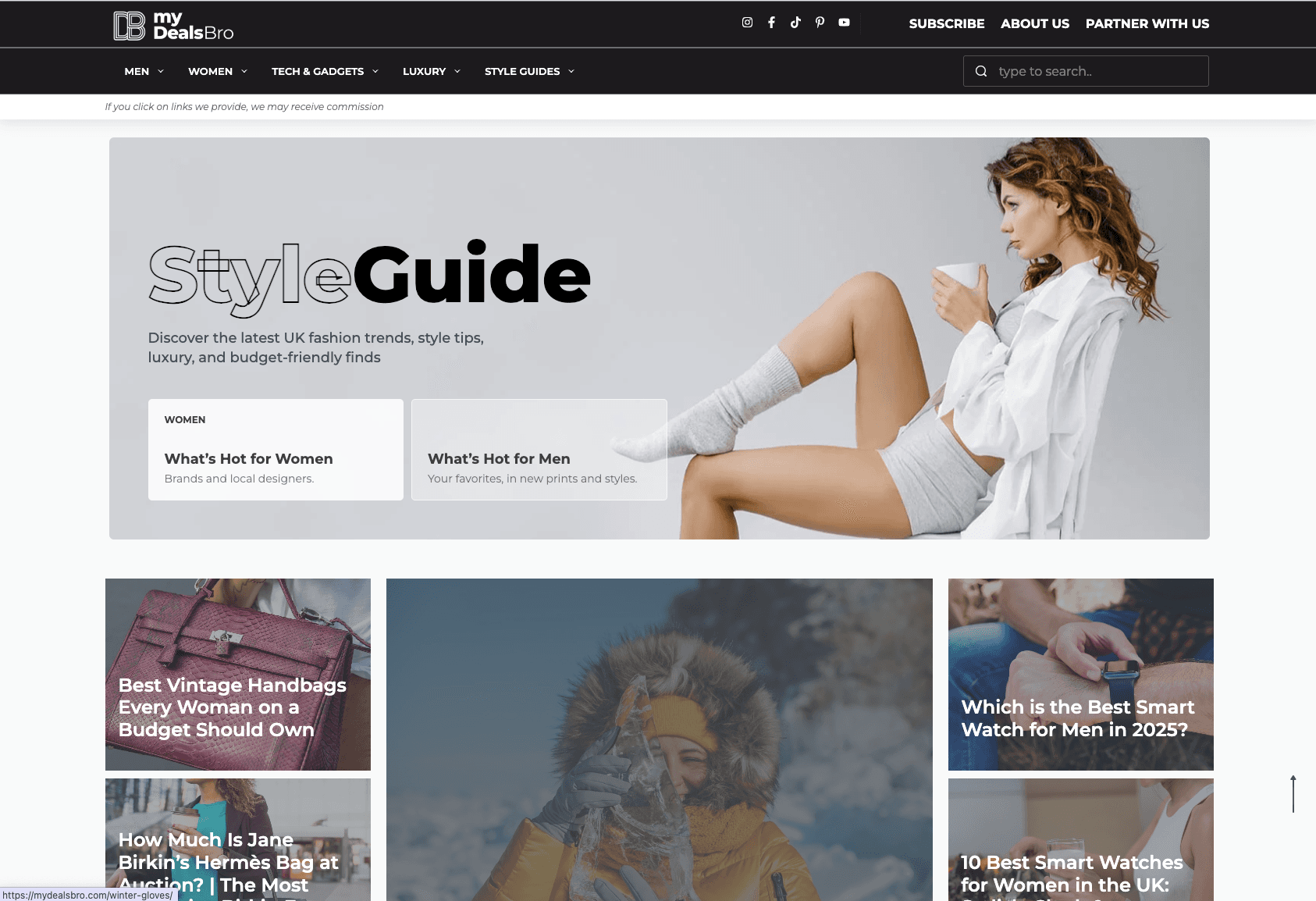This screenshot has width=1316, height=901.
Task: Expand the Men dropdown menu
Action: (x=144, y=71)
